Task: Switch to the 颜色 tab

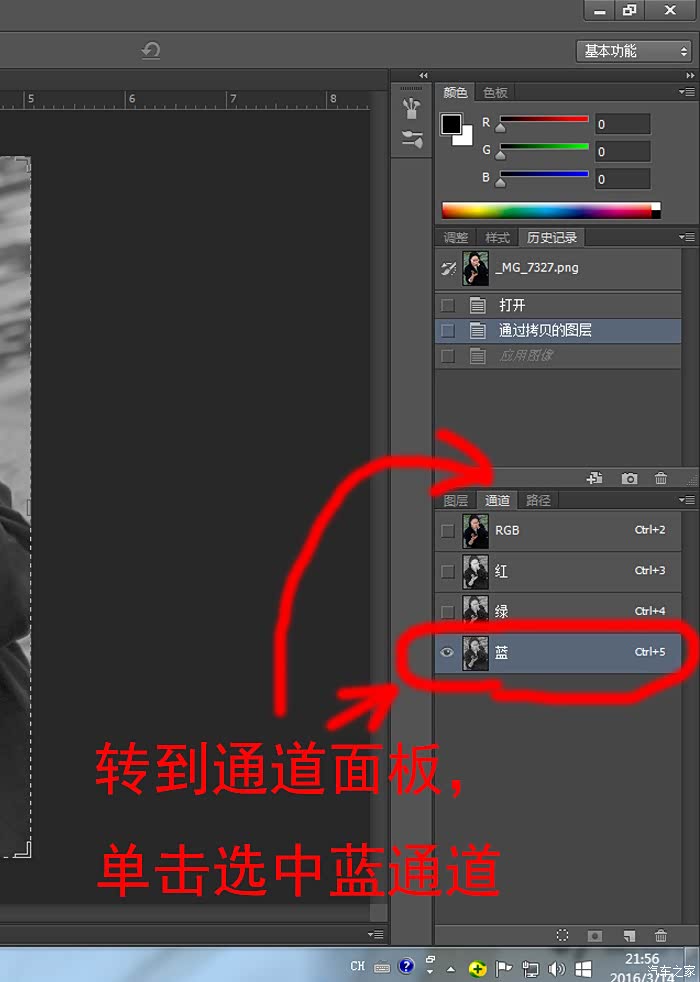Action: tap(455, 93)
